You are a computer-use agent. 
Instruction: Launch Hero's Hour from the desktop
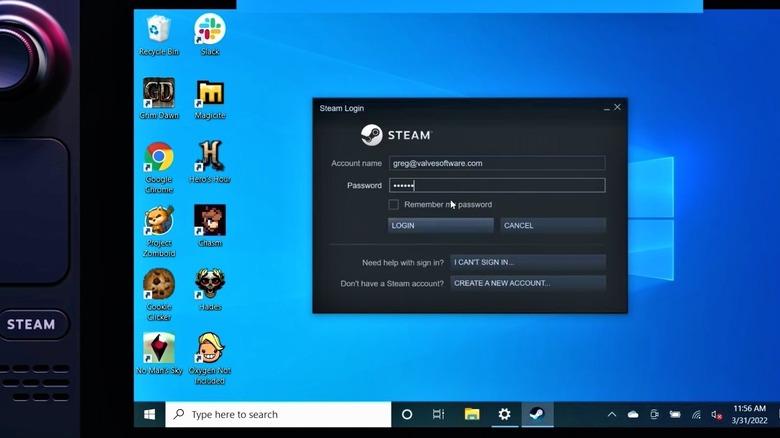(x=210, y=158)
